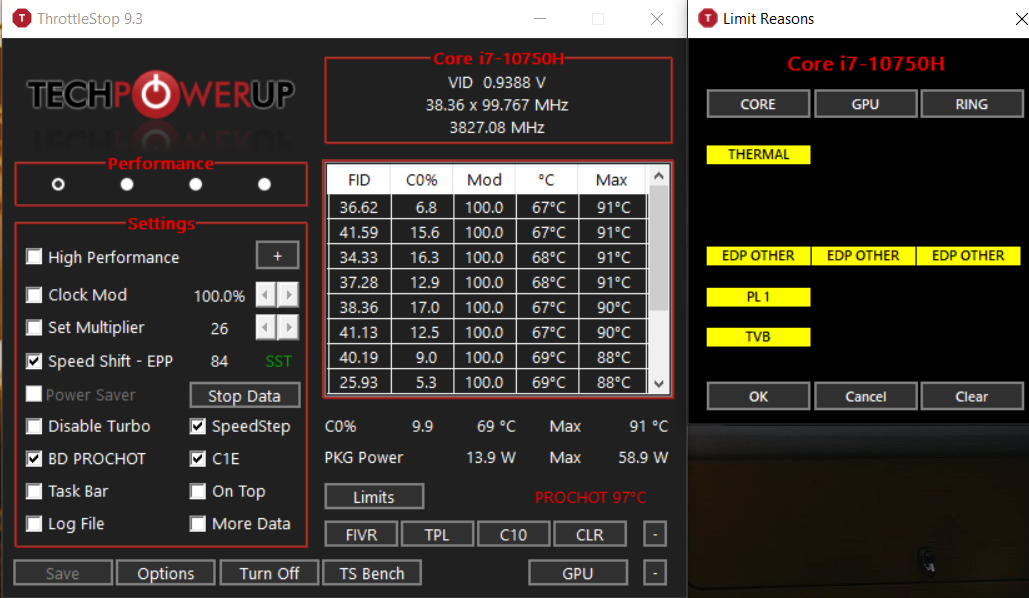
Task: Select the RING tab in Limit Reasons
Action: coord(972,104)
